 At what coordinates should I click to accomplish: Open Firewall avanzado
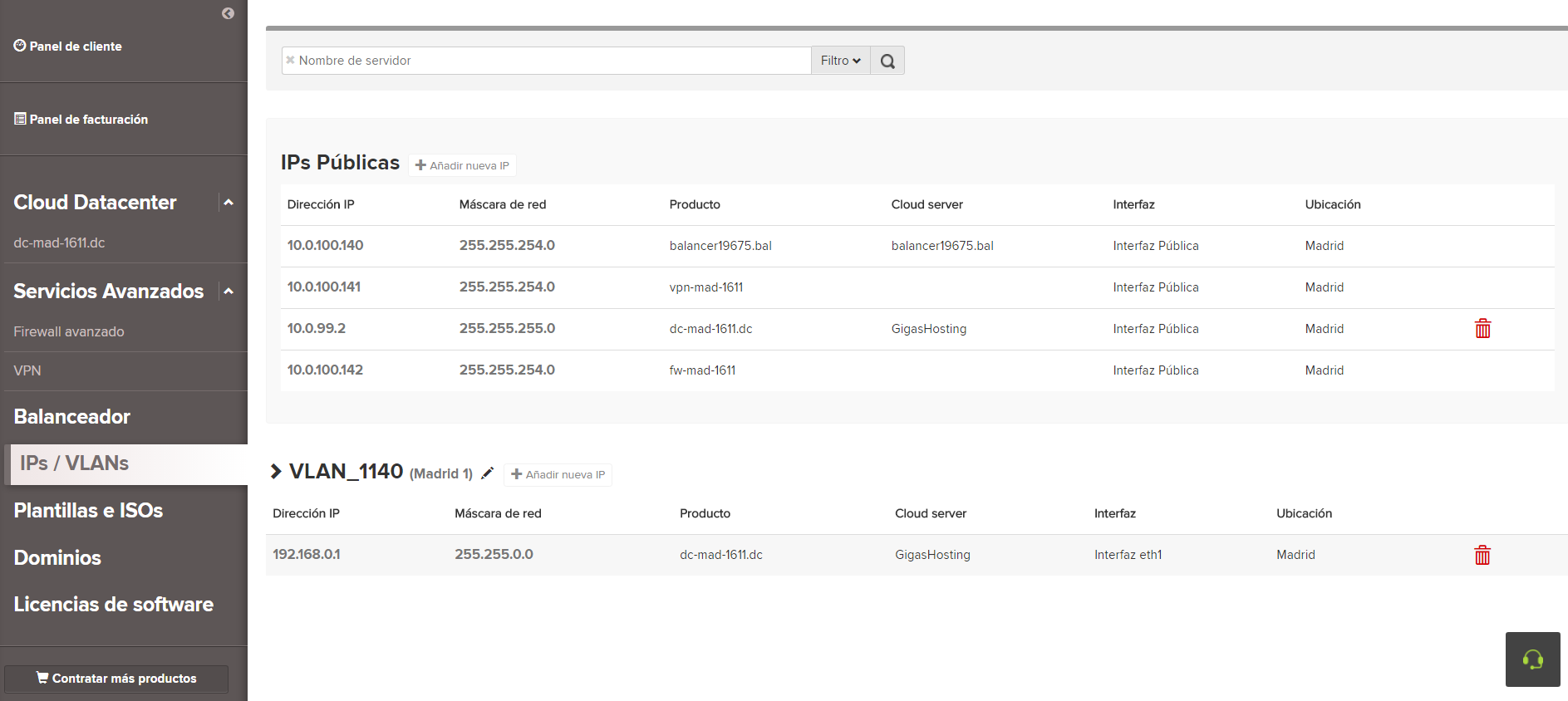(69, 331)
